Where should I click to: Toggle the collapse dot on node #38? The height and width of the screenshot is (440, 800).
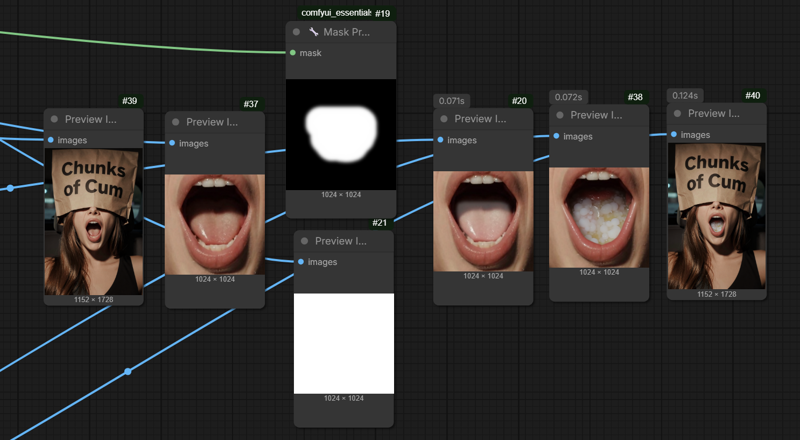tap(558, 115)
